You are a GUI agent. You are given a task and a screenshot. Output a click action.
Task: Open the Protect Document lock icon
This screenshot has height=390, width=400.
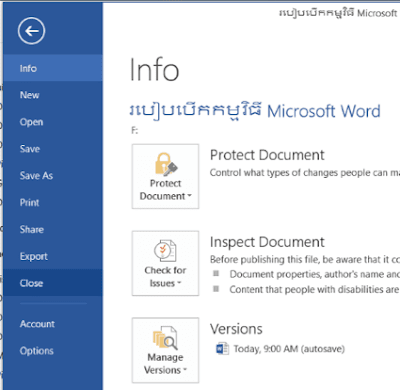pyautogui.click(x=166, y=164)
